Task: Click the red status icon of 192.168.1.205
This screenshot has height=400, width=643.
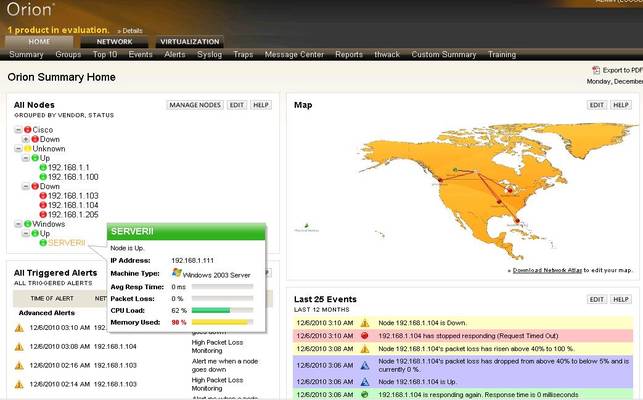Action: (43, 215)
